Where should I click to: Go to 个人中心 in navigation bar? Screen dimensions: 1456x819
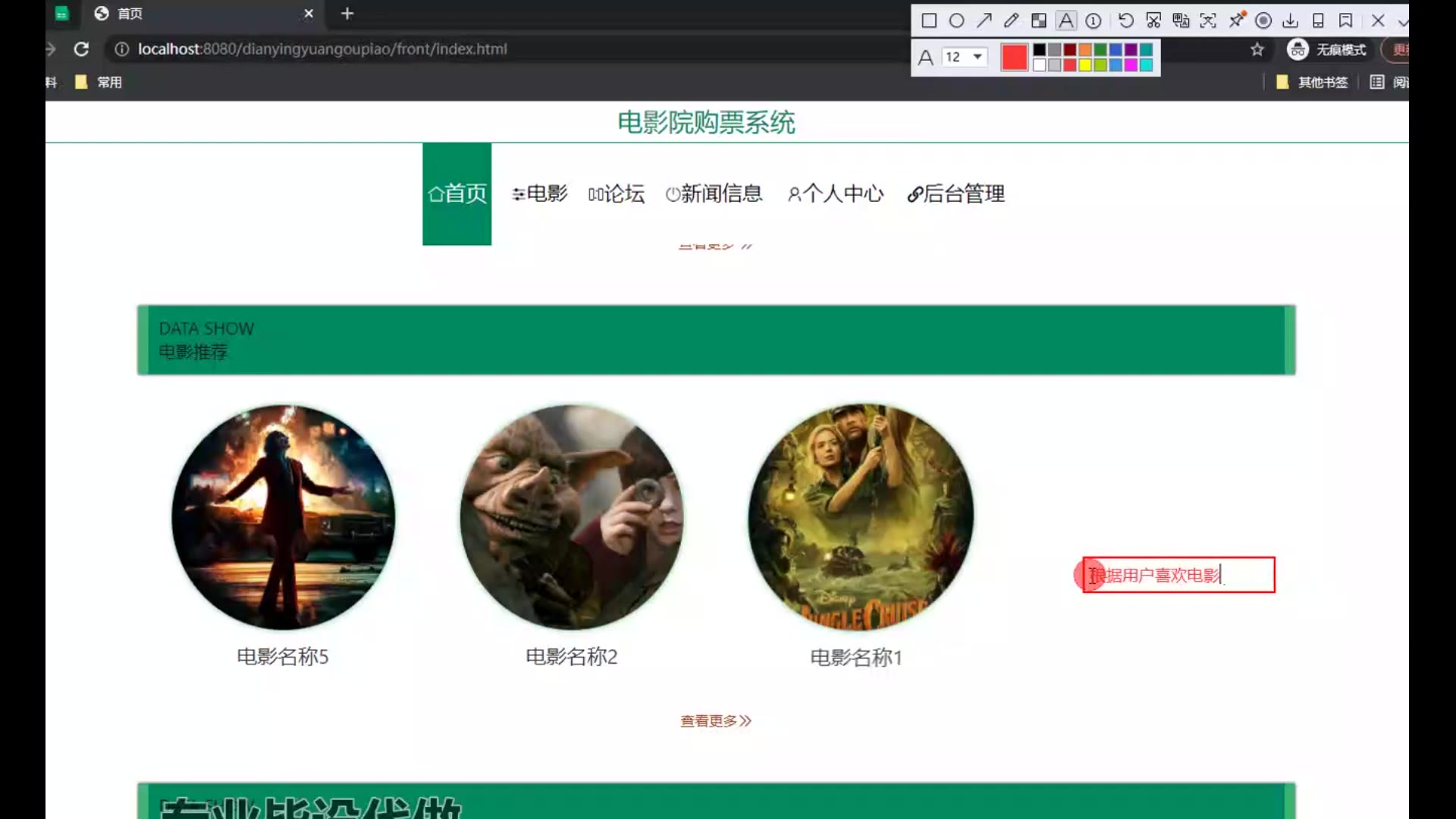[836, 194]
